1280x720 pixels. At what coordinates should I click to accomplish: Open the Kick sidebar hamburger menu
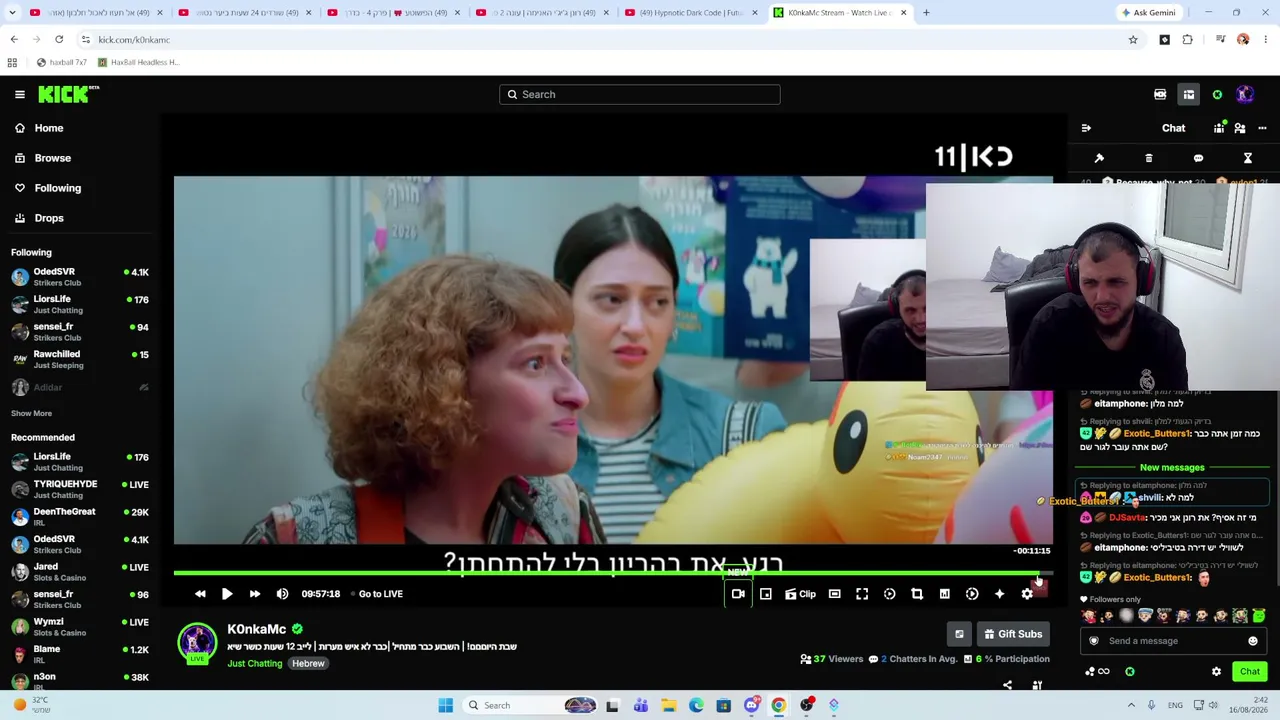pyautogui.click(x=20, y=94)
